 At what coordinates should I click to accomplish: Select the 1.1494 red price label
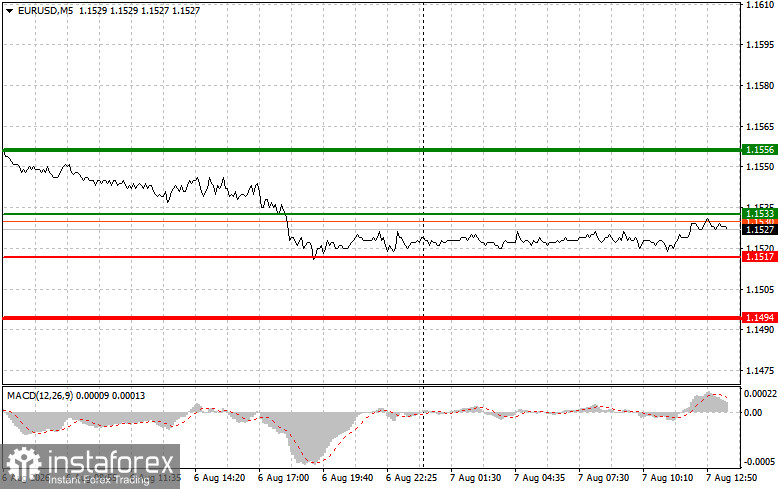760,318
